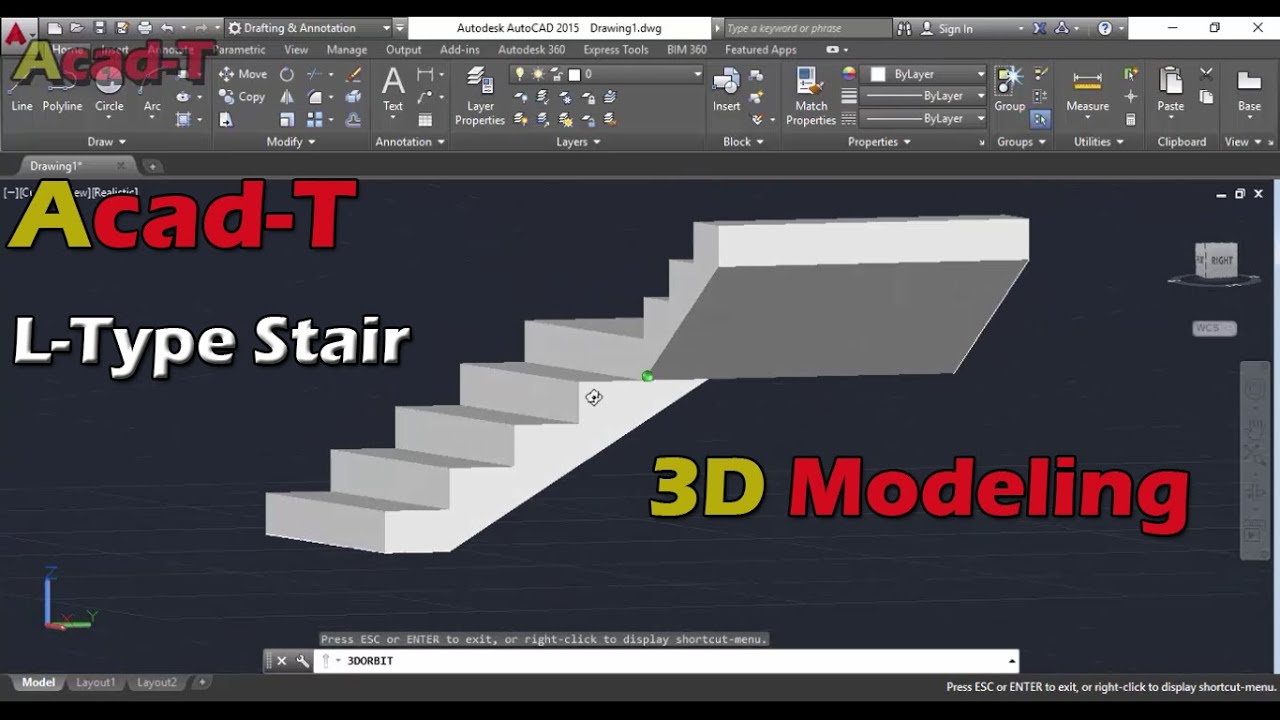The width and height of the screenshot is (1280, 720).
Task: Select the Rotate tool
Action: tap(287, 74)
